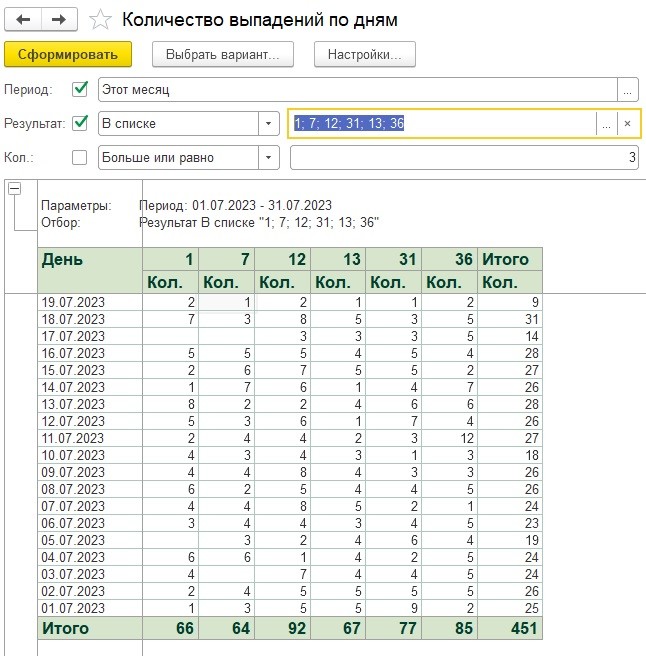Image resolution: width=646 pixels, height=656 pixels.
Task: Select date cell 19.07.2023
Action: 90,302
